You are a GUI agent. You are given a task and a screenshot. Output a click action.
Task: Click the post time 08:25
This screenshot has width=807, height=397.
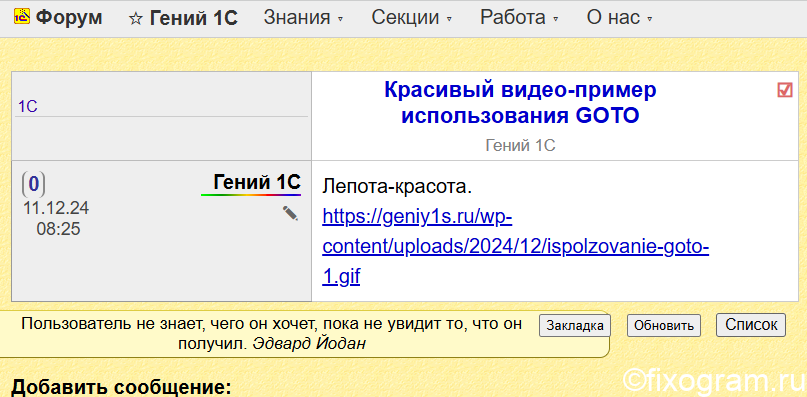pyautogui.click(x=58, y=229)
